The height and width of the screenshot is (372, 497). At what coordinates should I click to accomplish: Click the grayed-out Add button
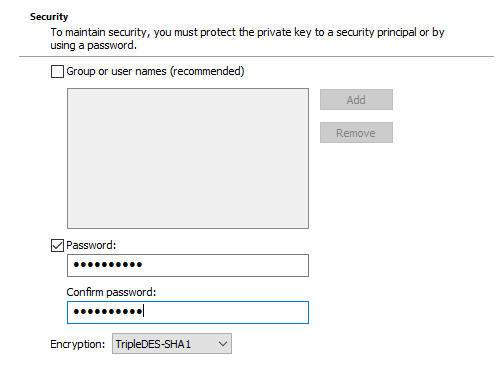[356, 100]
